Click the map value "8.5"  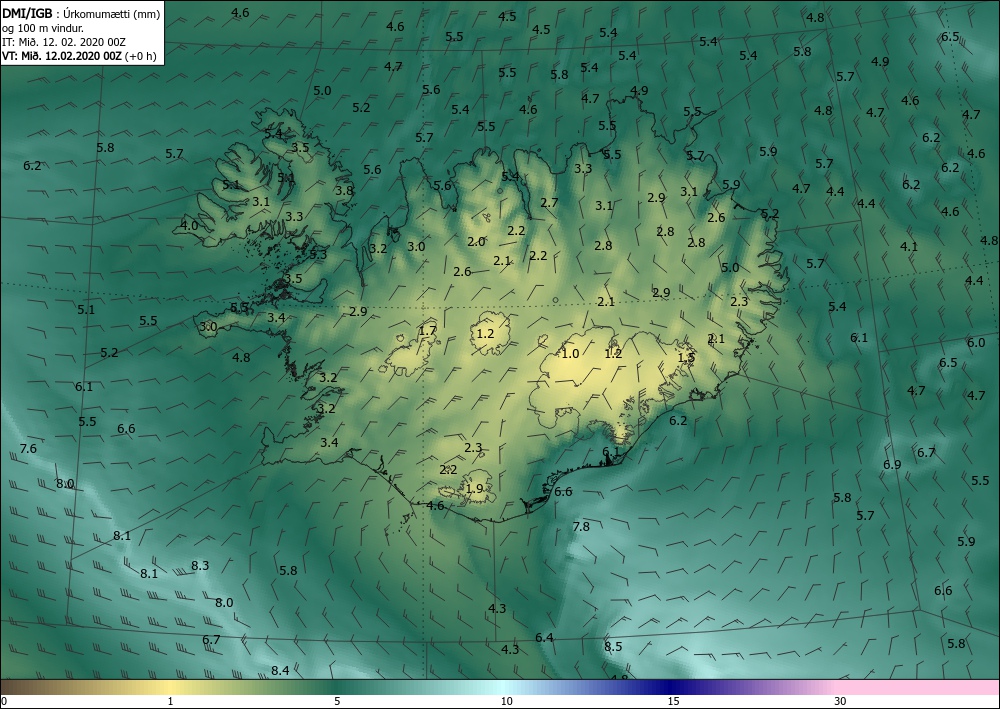pos(613,647)
